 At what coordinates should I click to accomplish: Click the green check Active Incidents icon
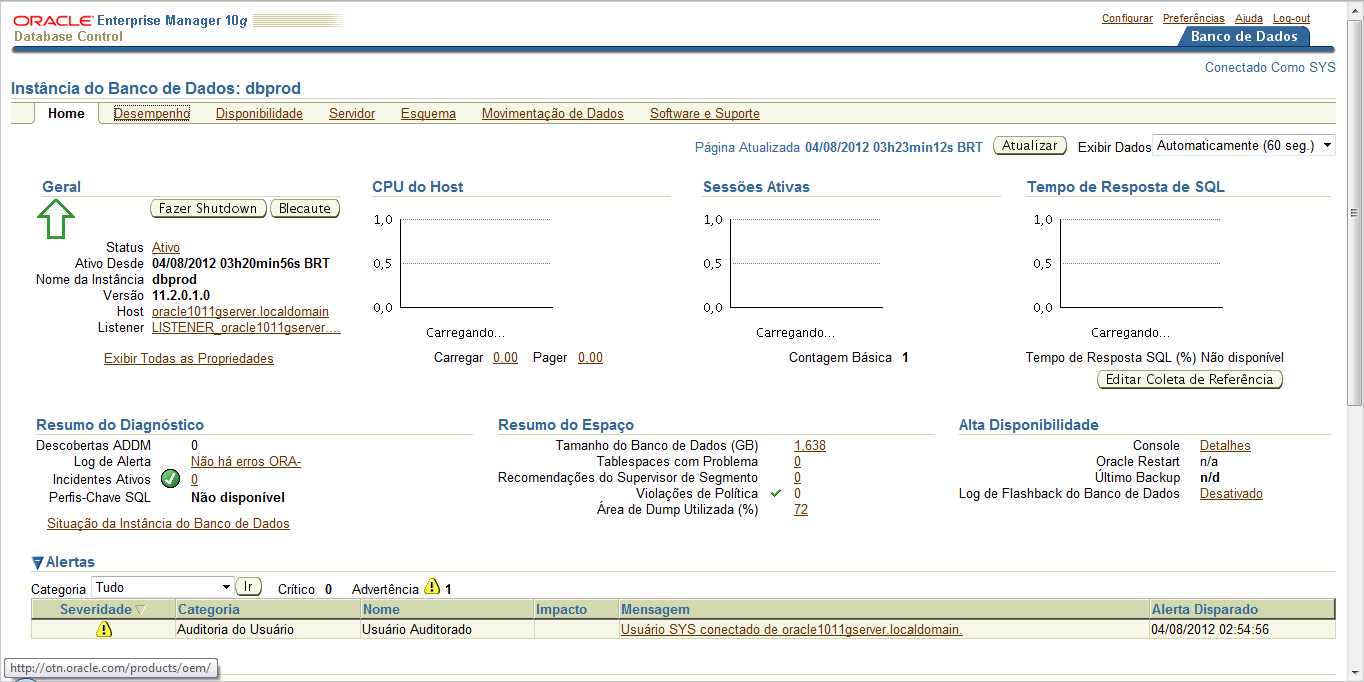(170, 479)
